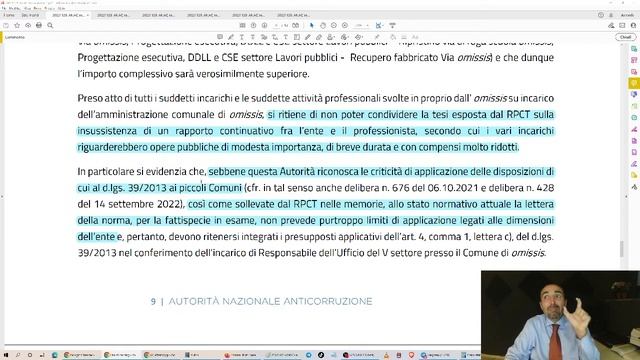Click the star bookmark icon
640x360 pixels.
(17, 25)
